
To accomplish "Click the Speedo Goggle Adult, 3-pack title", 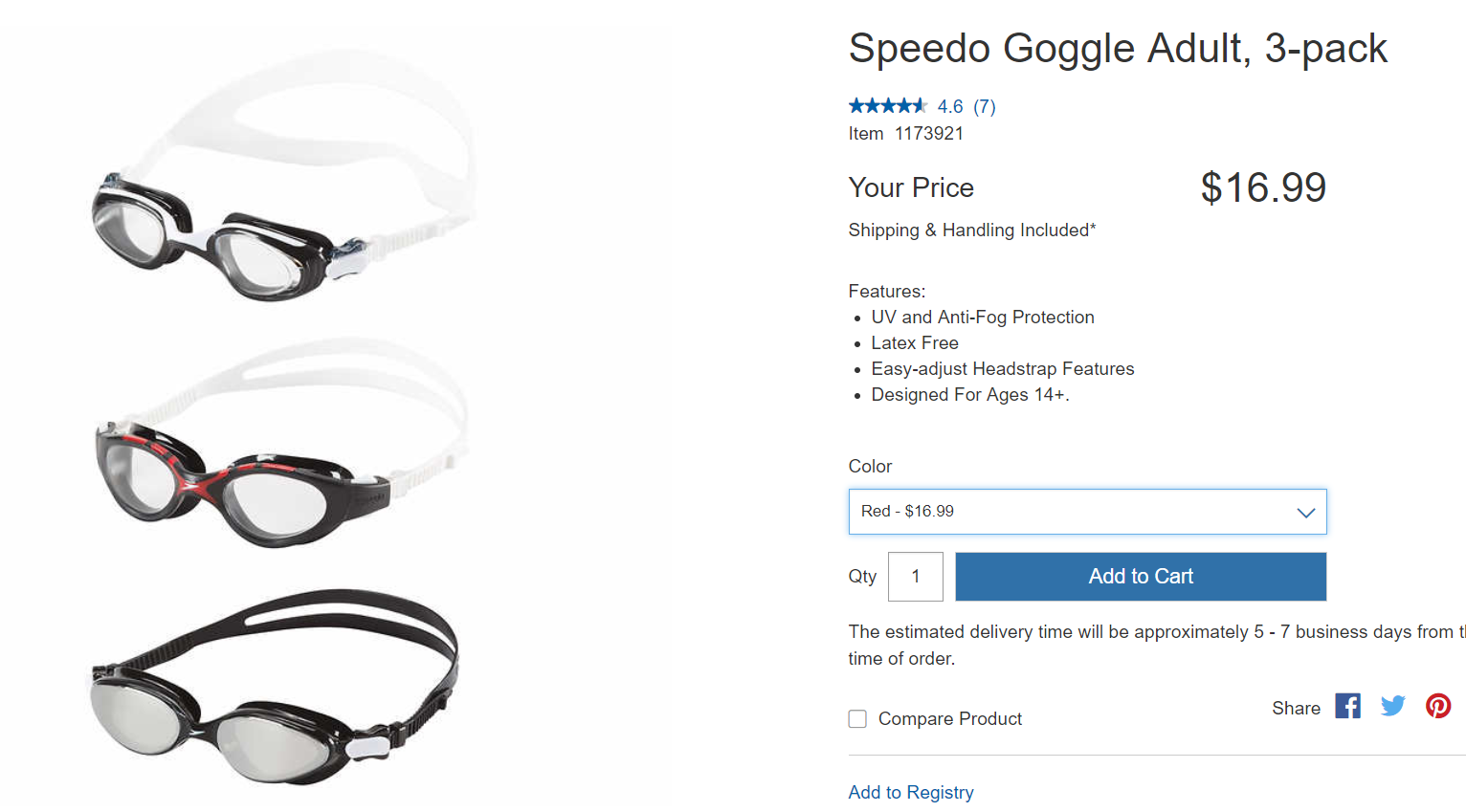I will pyautogui.click(x=1117, y=48).
